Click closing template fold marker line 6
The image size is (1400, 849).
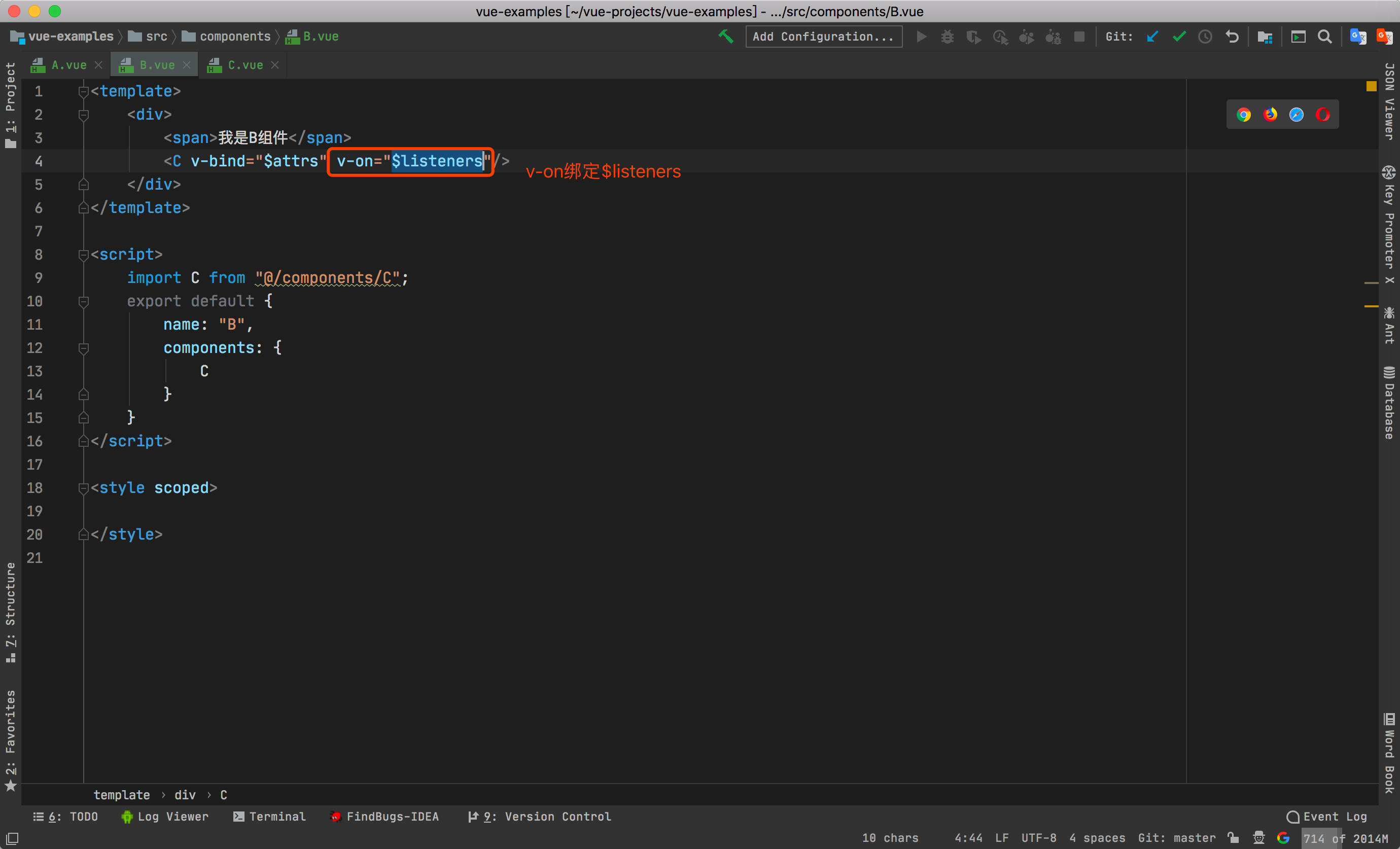84,208
